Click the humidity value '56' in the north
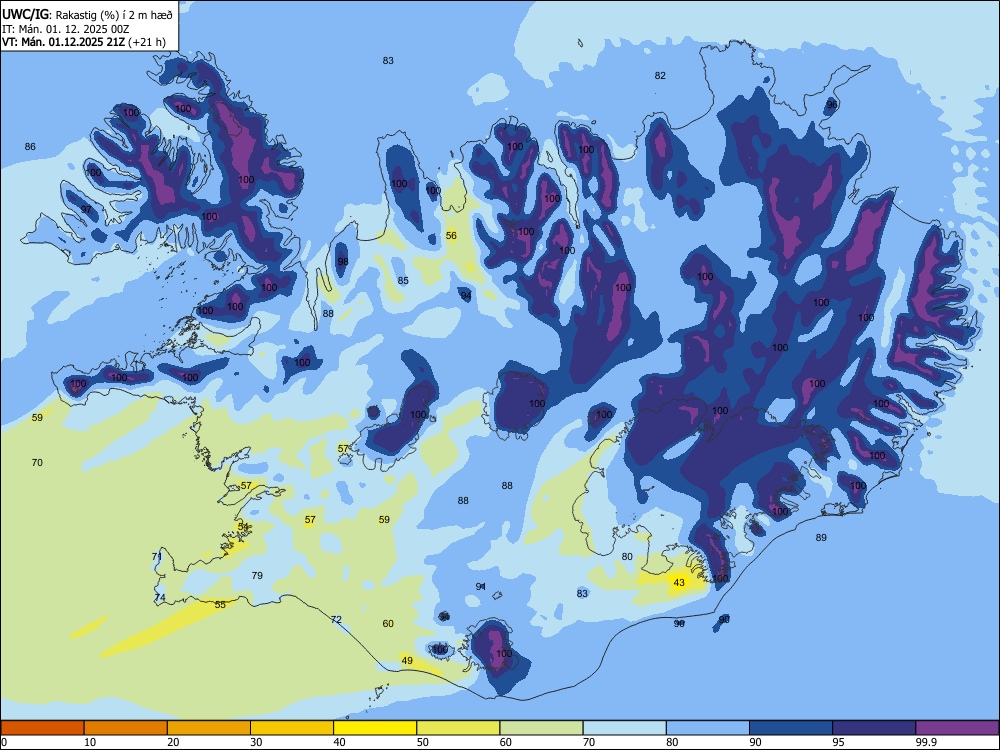Image resolution: width=1000 pixels, height=750 pixels. [451, 235]
